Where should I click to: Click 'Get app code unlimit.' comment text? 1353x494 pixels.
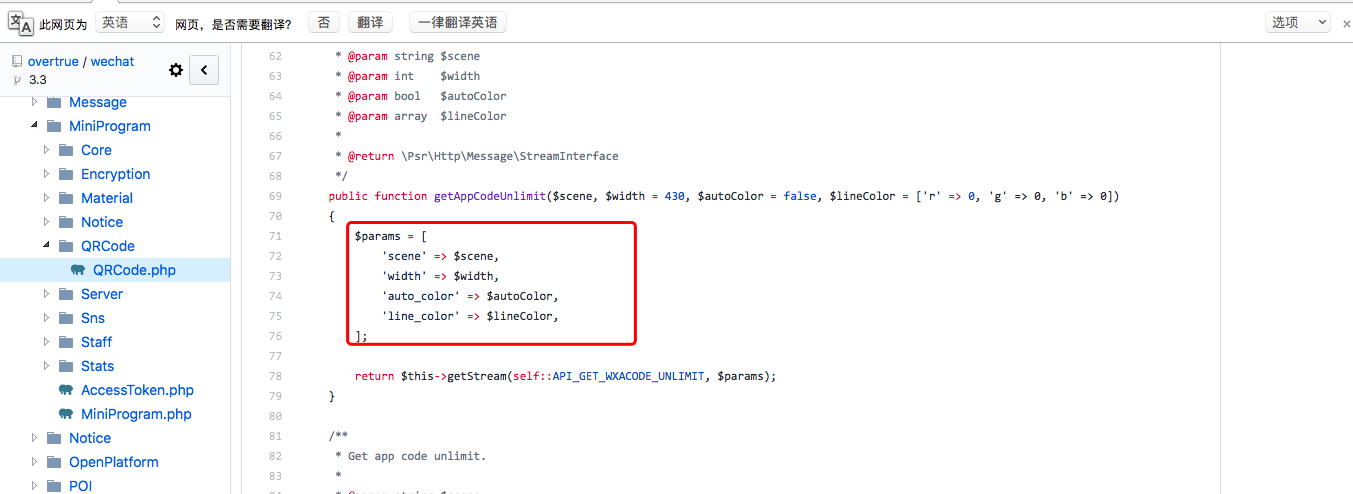coord(417,456)
